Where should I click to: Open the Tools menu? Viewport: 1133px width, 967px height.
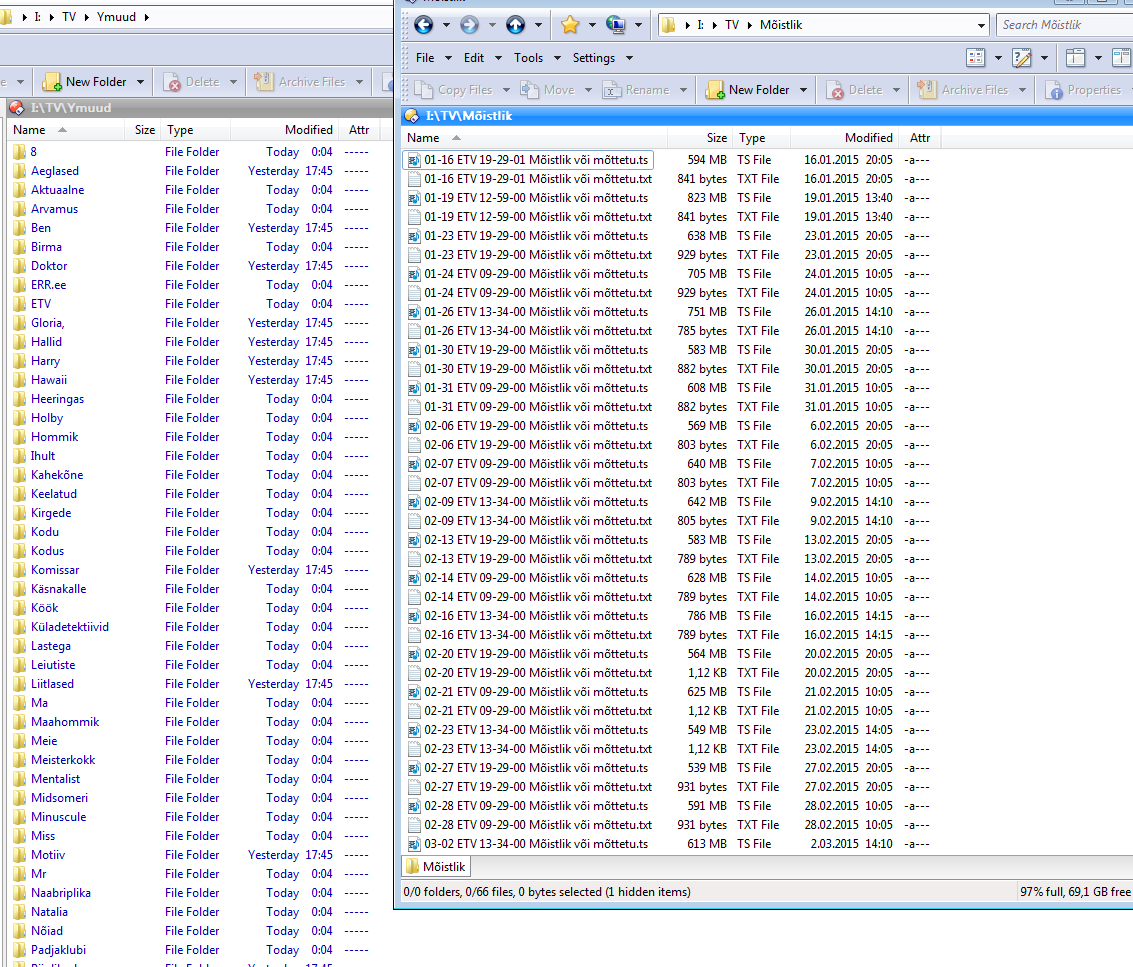pyautogui.click(x=528, y=58)
